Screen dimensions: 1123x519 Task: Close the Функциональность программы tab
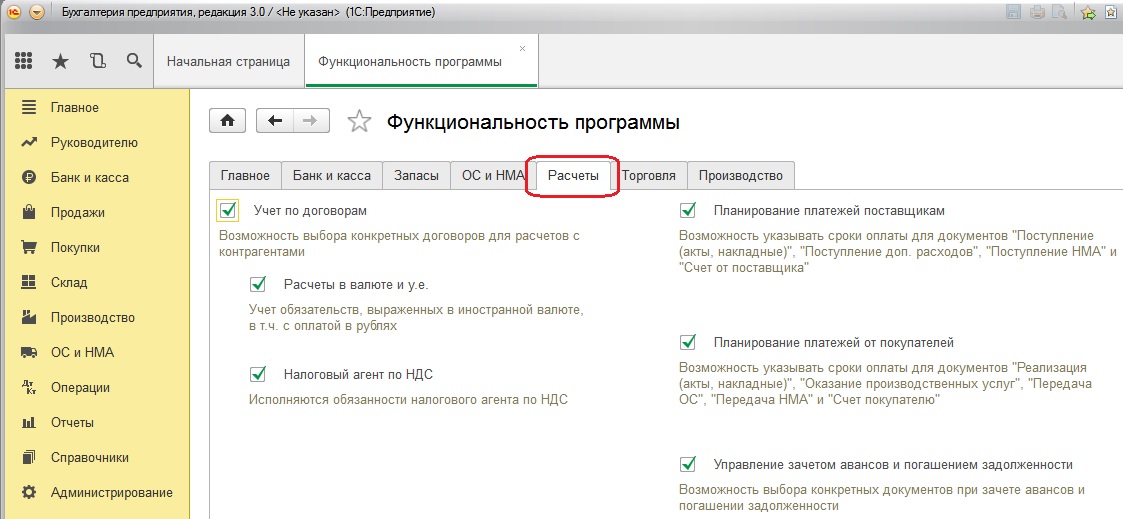[522, 49]
